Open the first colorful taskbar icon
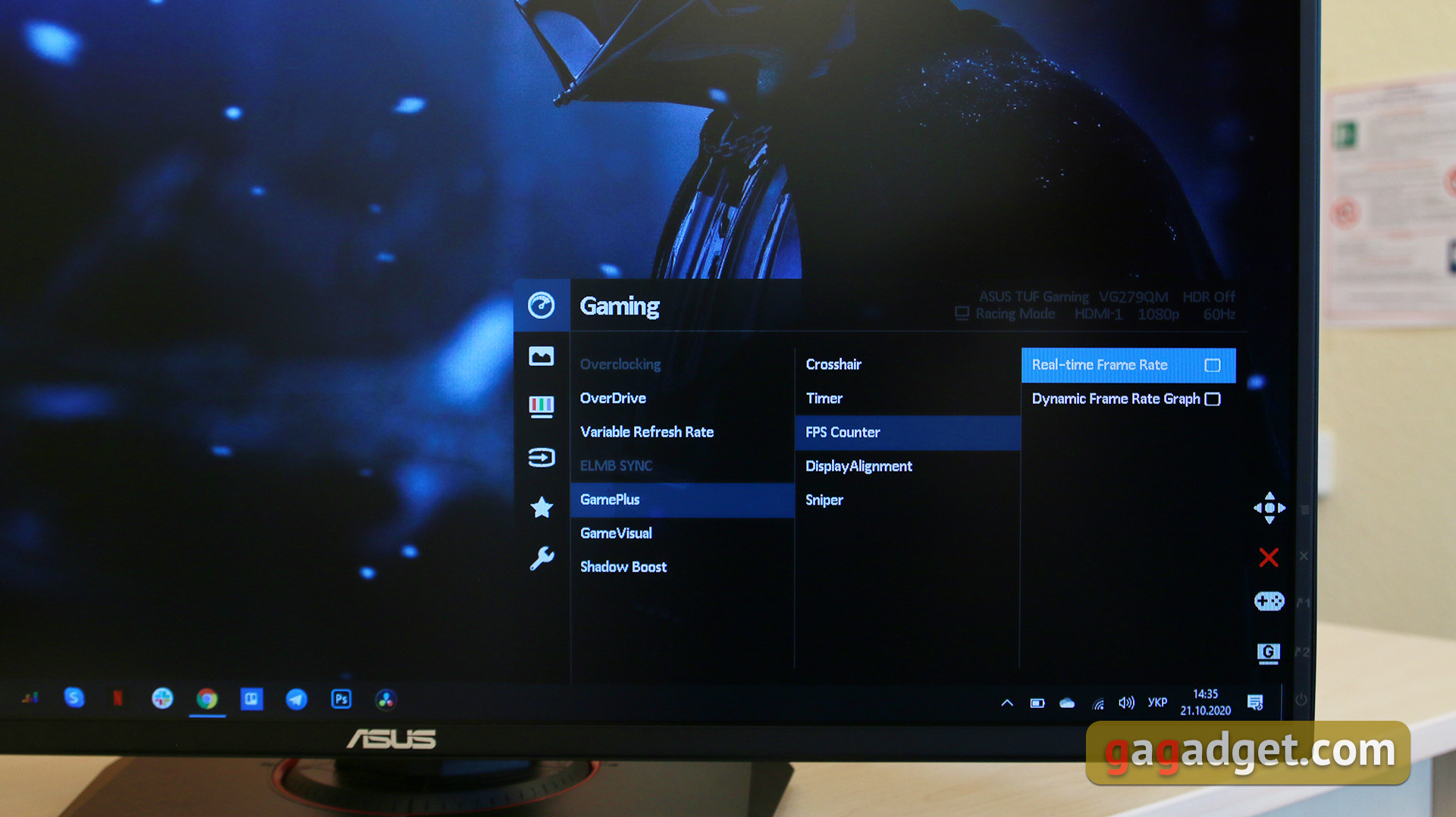The image size is (1456, 817). [30, 697]
